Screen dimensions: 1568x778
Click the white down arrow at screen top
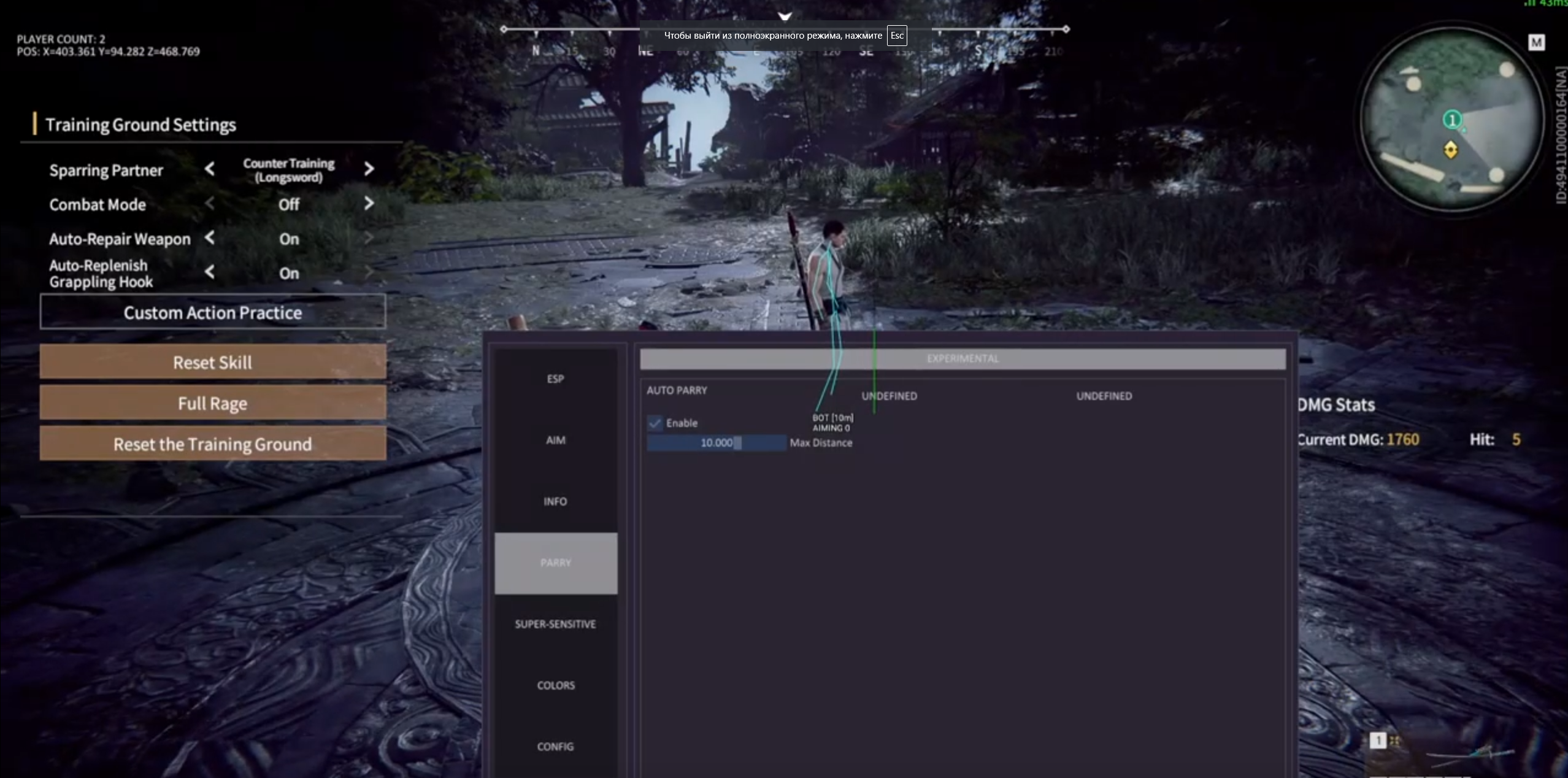click(785, 16)
